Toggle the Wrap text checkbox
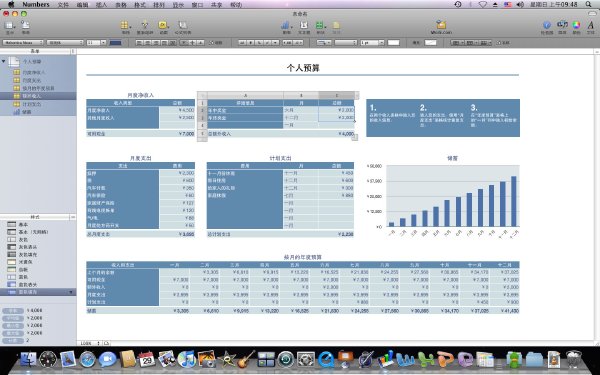The height and width of the screenshot is (375, 600). (x=211, y=43)
